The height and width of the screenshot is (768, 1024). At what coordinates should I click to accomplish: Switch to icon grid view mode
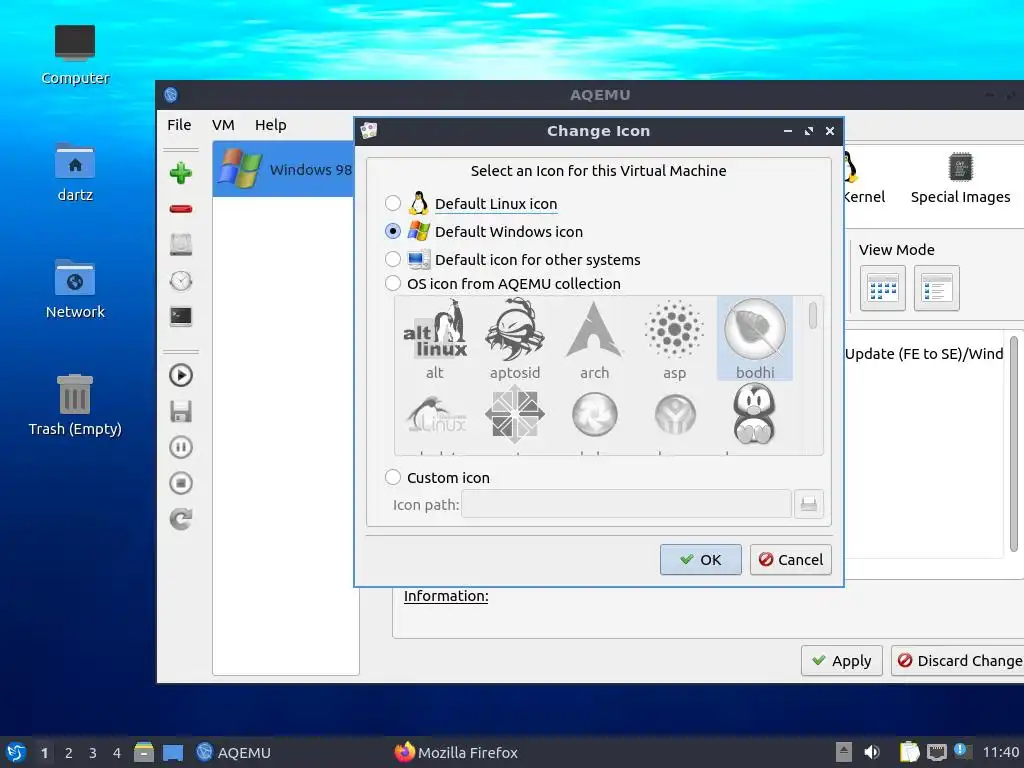pyautogui.click(x=882, y=288)
